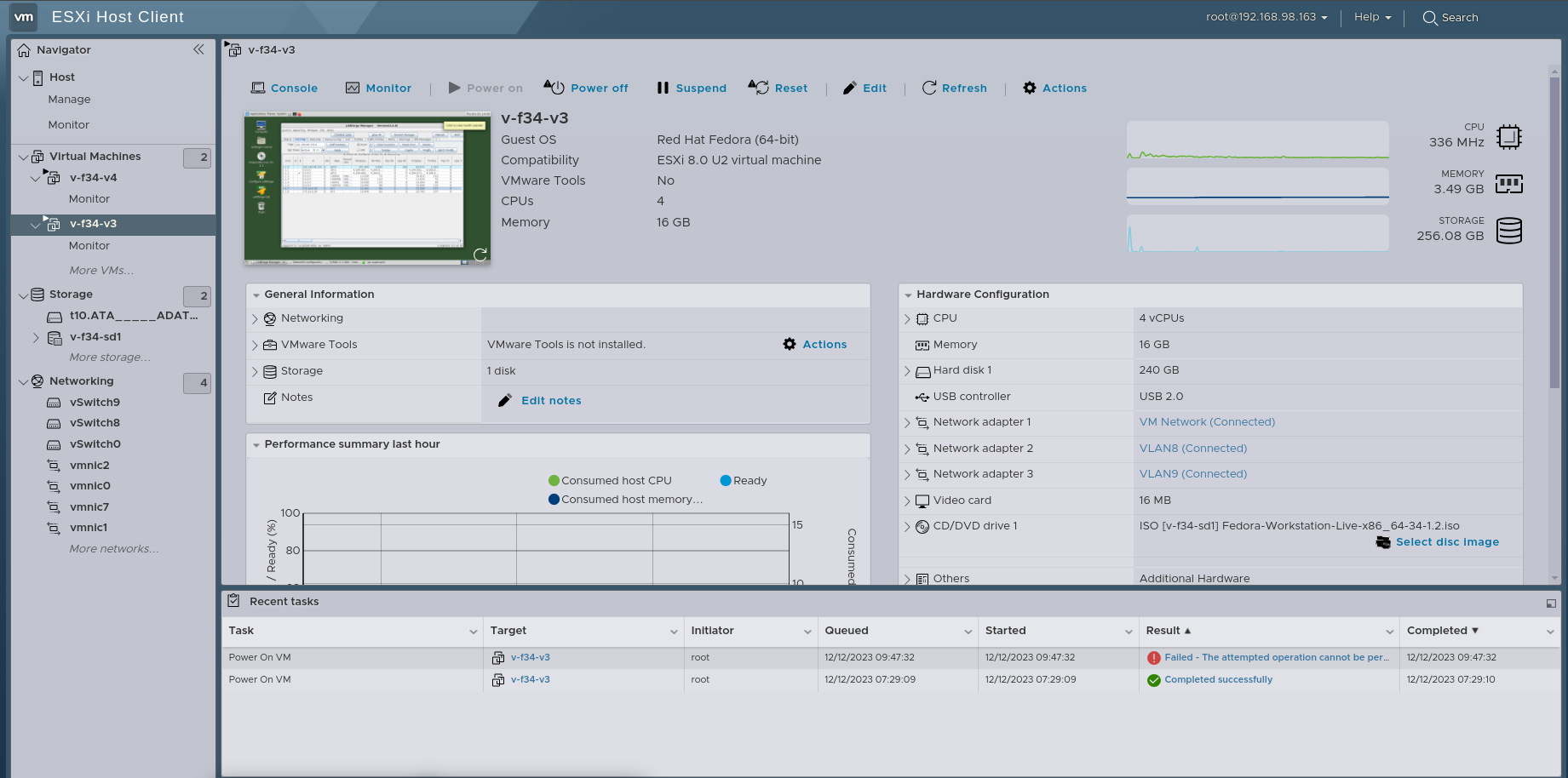Expand CD/DVD drive 1 details

(907, 526)
